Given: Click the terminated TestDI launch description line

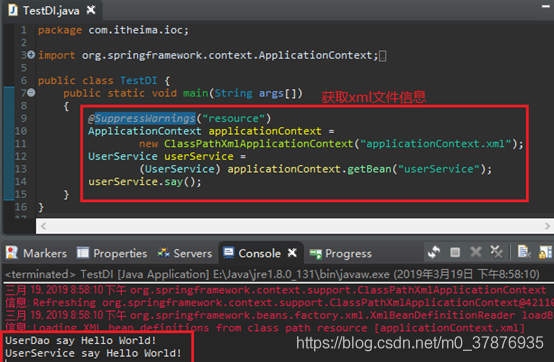Looking at the screenshot, I should pyautogui.click(x=272, y=274).
